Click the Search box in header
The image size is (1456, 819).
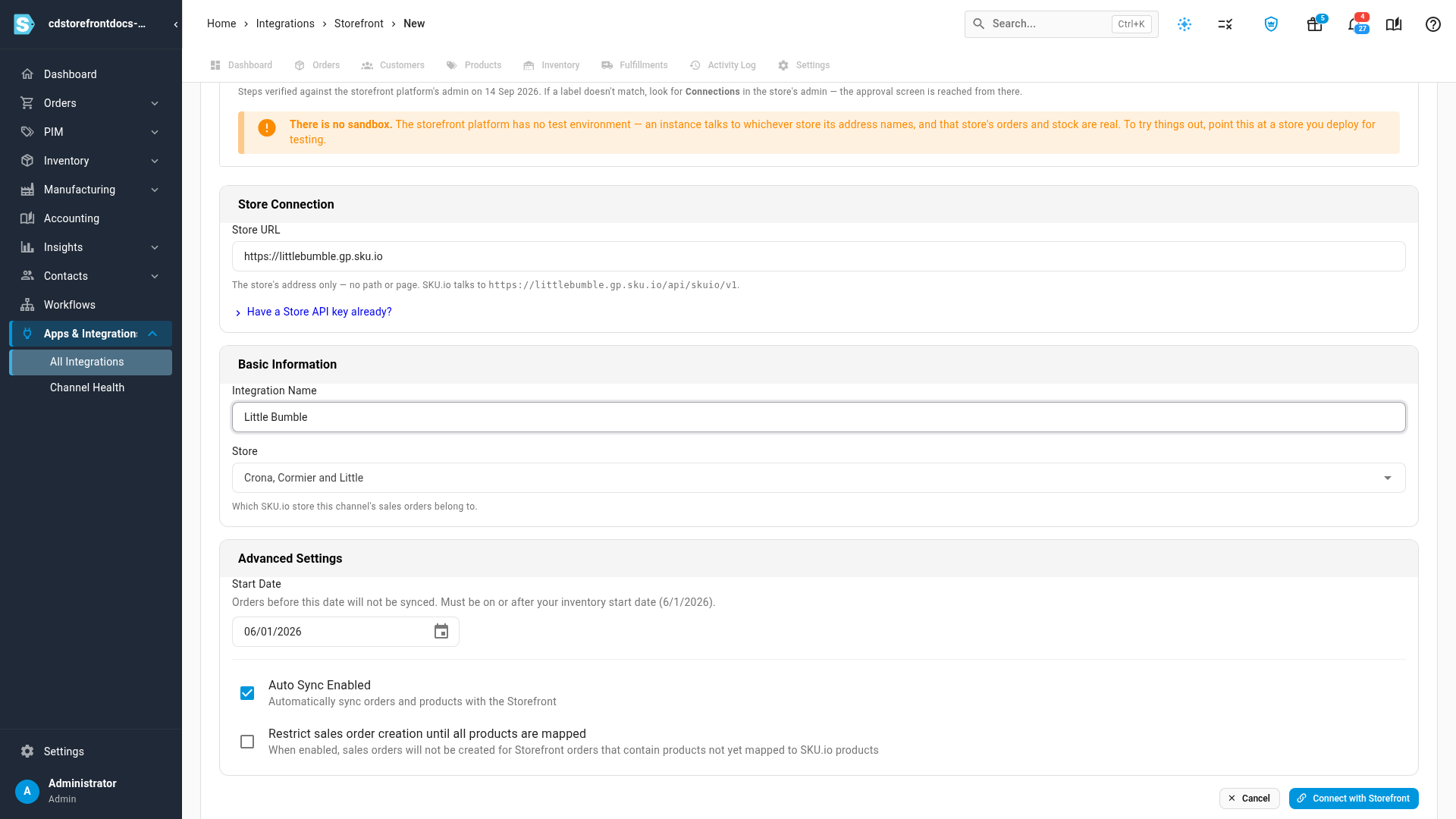point(1062,24)
